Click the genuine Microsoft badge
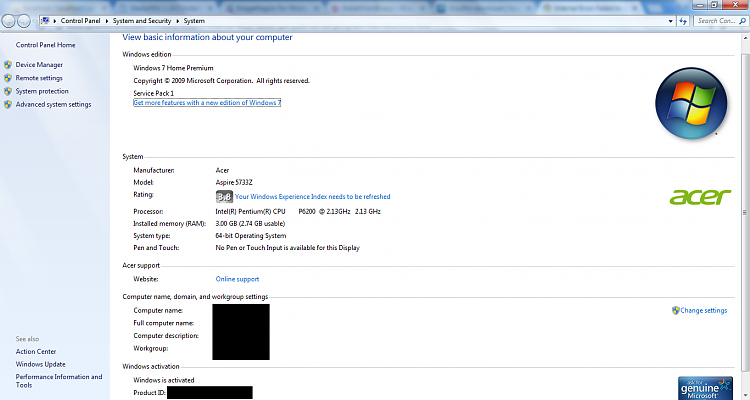This screenshot has height=400, width=750. pyautogui.click(x=705, y=388)
